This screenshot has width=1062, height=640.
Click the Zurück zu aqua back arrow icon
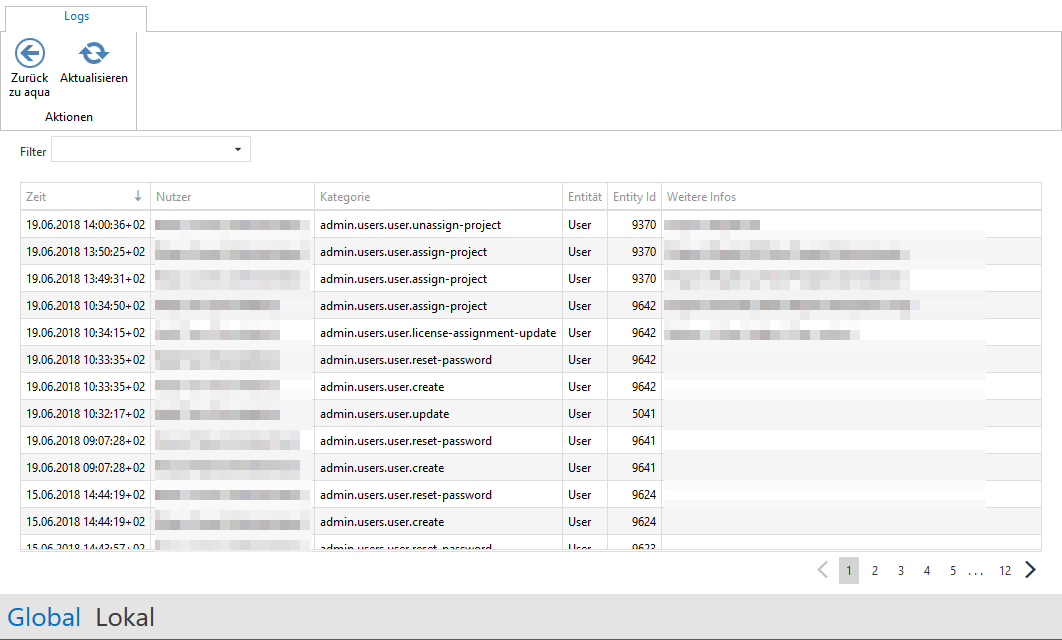30,54
